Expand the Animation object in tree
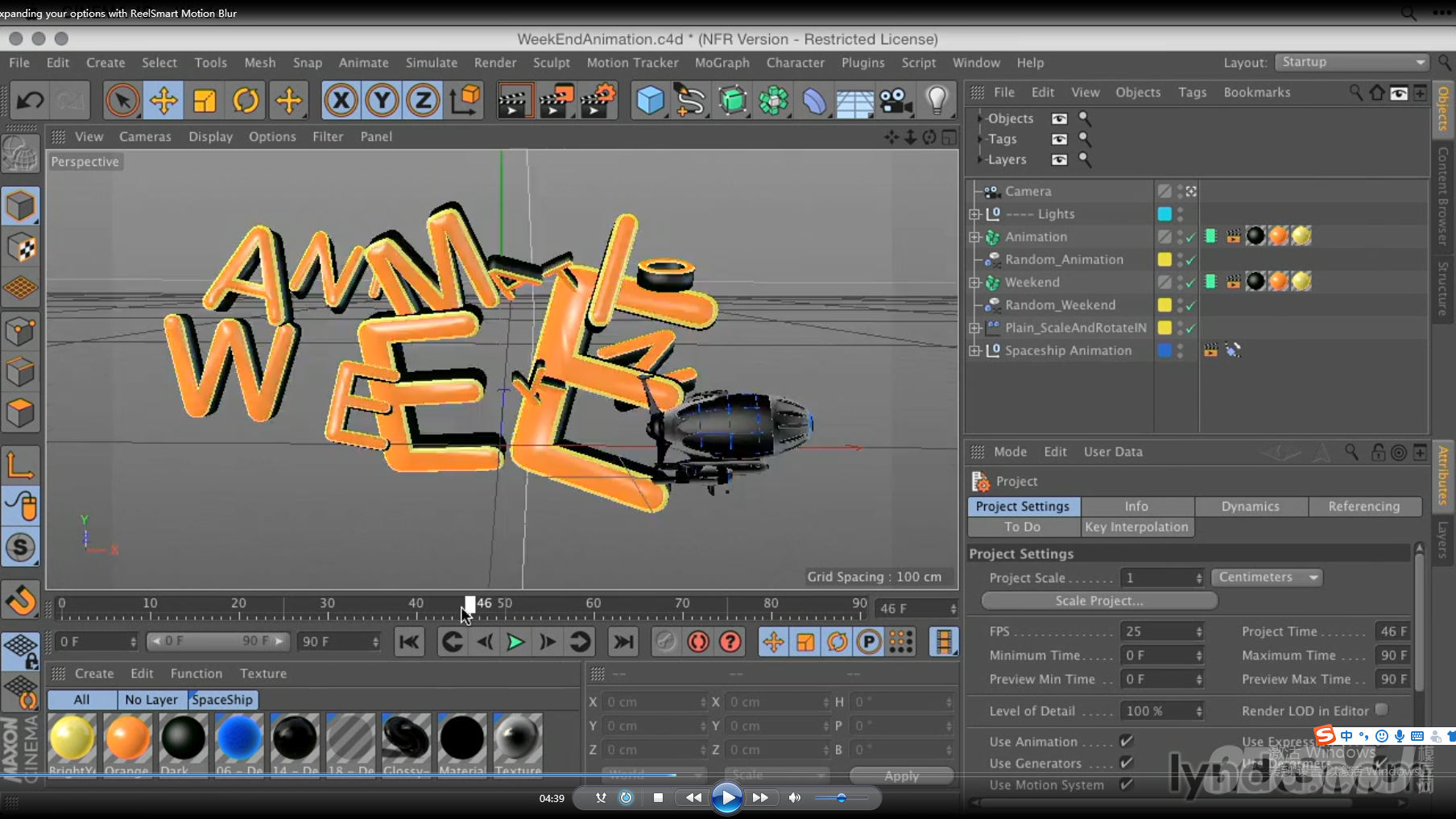Image resolution: width=1456 pixels, height=819 pixels. (974, 237)
